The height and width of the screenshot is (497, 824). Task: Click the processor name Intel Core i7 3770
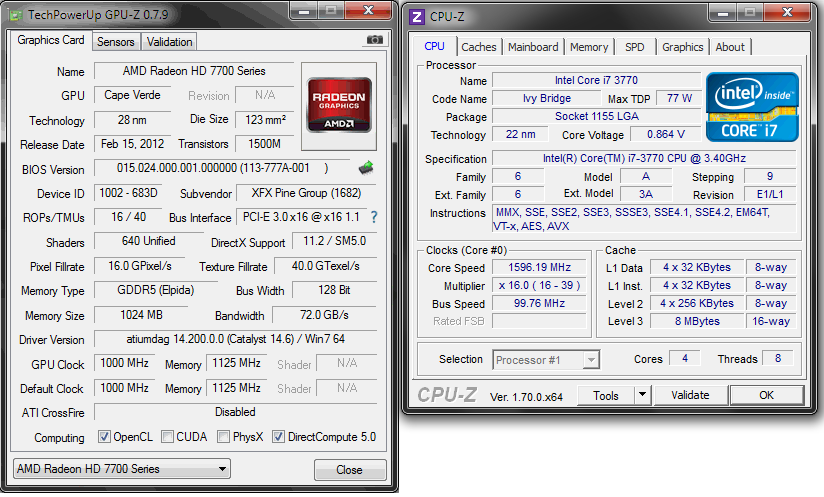596,80
